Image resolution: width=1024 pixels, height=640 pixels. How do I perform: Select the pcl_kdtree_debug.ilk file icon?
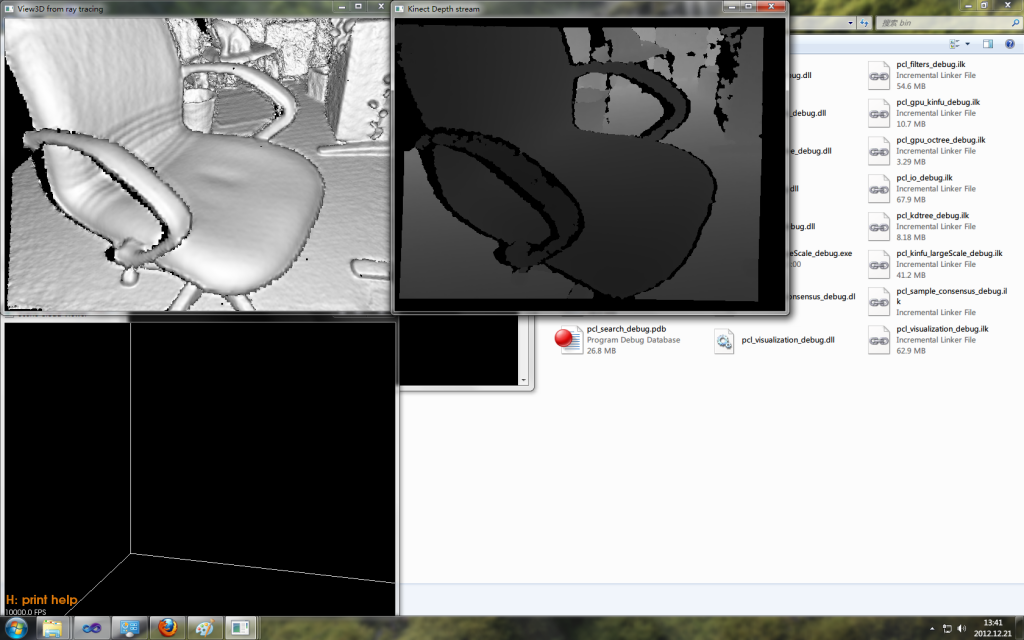click(x=878, y=227)
